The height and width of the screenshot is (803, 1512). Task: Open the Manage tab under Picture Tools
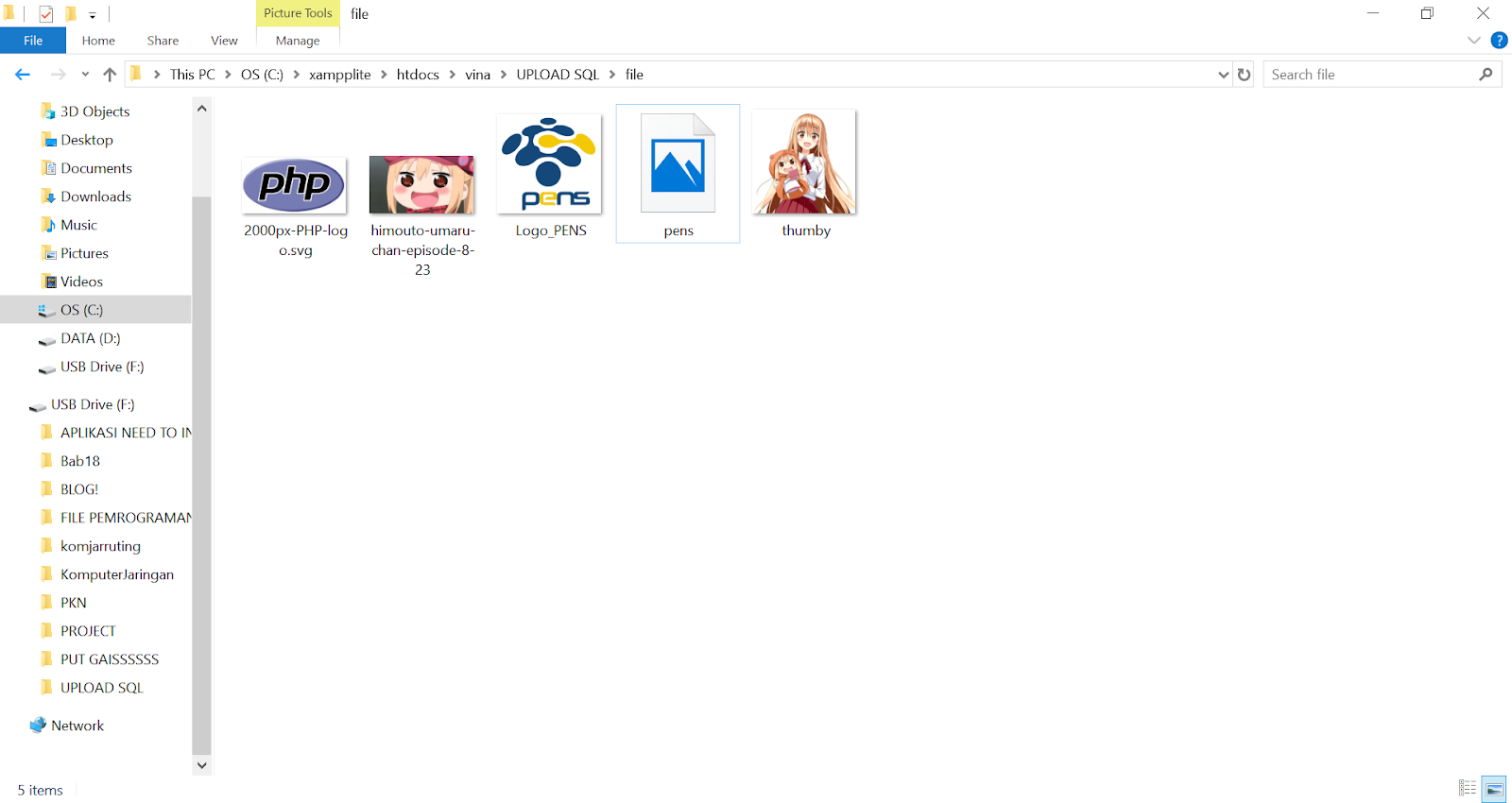click(x=298, y=41)
